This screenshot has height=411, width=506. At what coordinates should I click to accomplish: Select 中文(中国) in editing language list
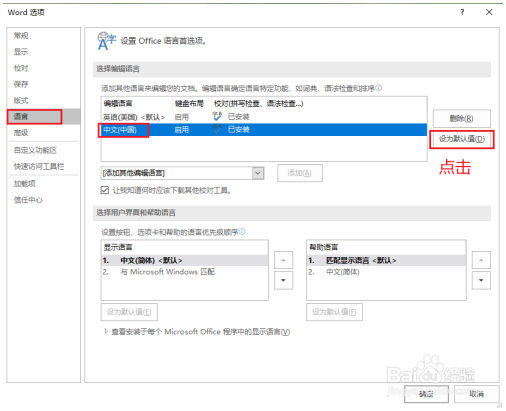[120, 130]
